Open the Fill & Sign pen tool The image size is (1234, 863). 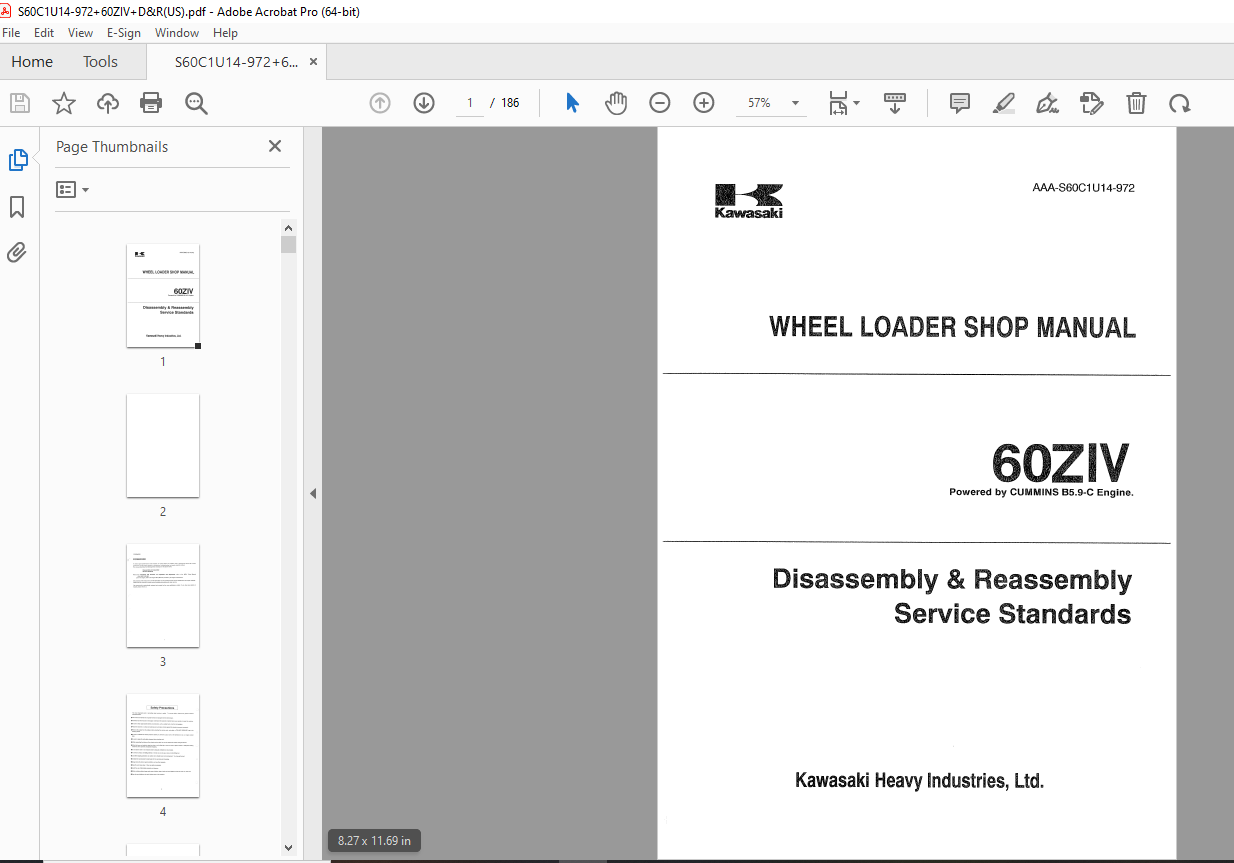pyautogui.click(x=1047, y=103)
